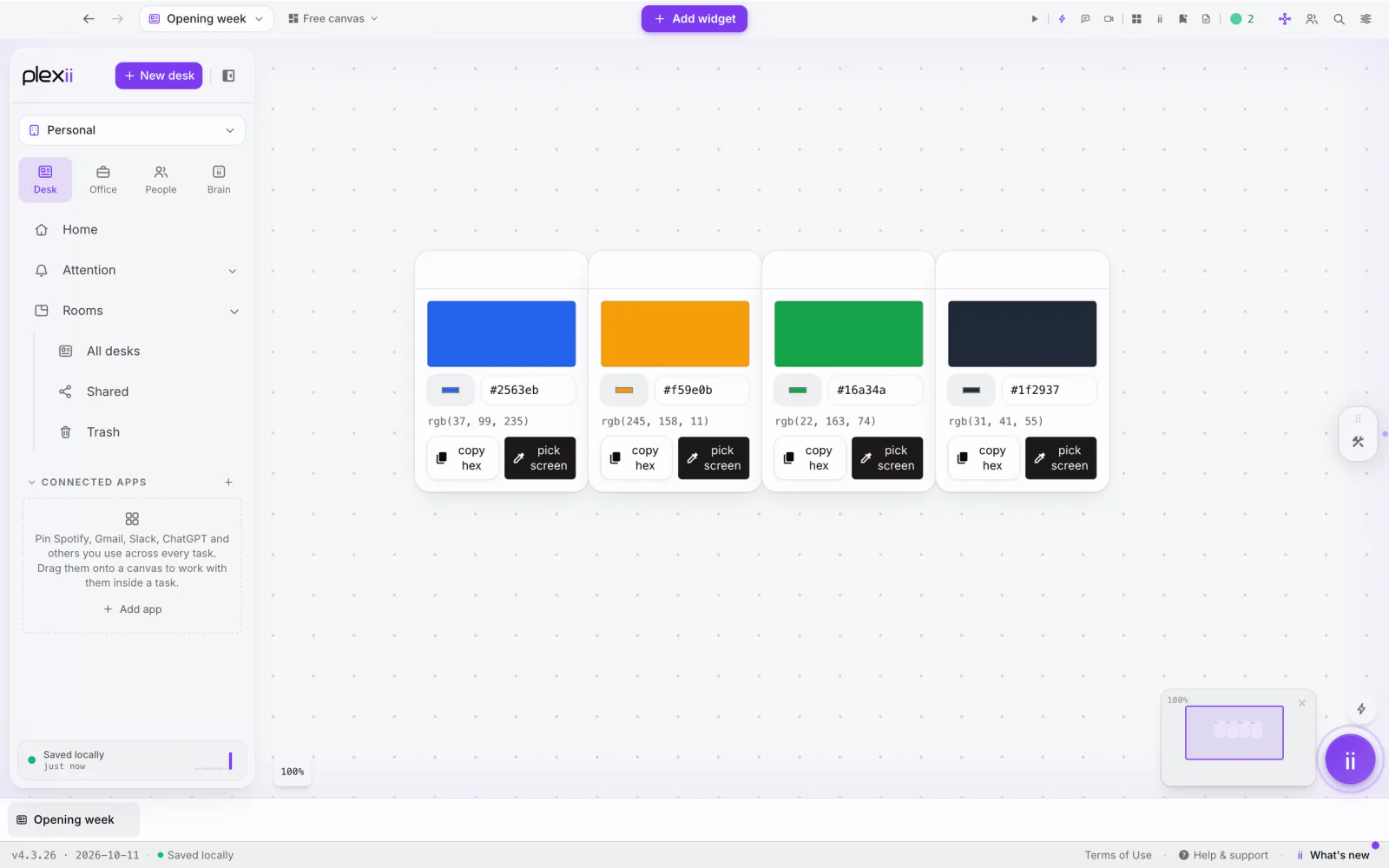Click the purple network nodes icon
Viewport: 1389px width, 868px height.
(1285, 18)
